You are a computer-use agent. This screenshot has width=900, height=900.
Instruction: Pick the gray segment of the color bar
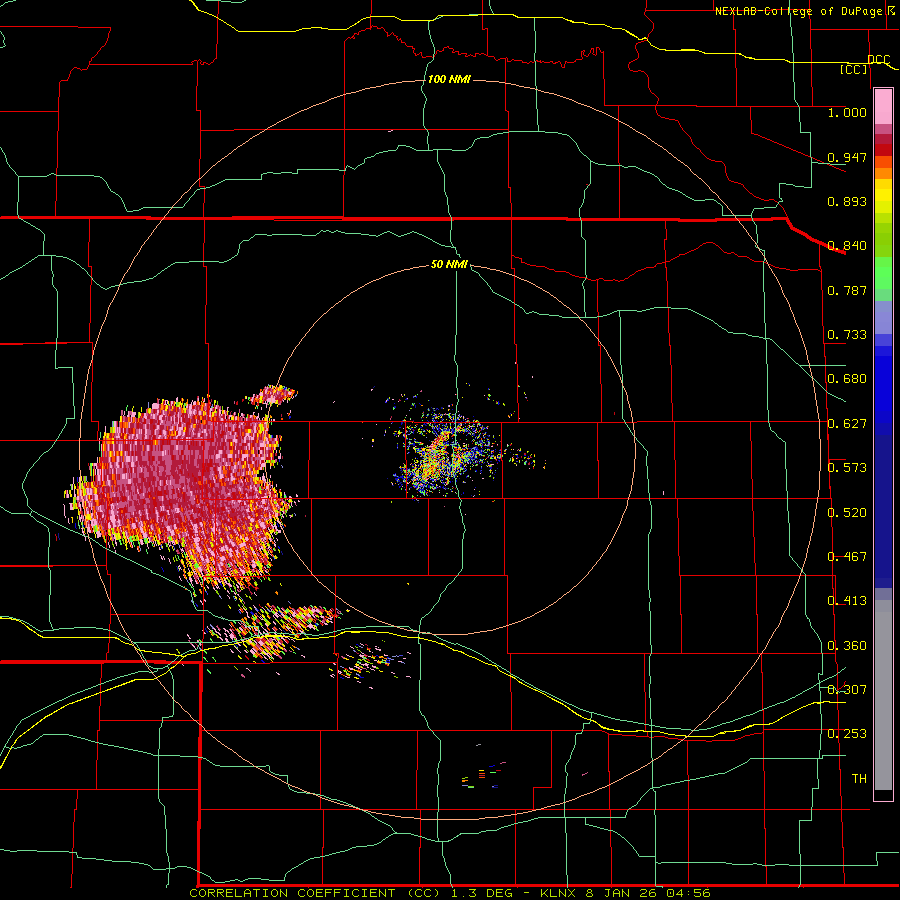883,695
